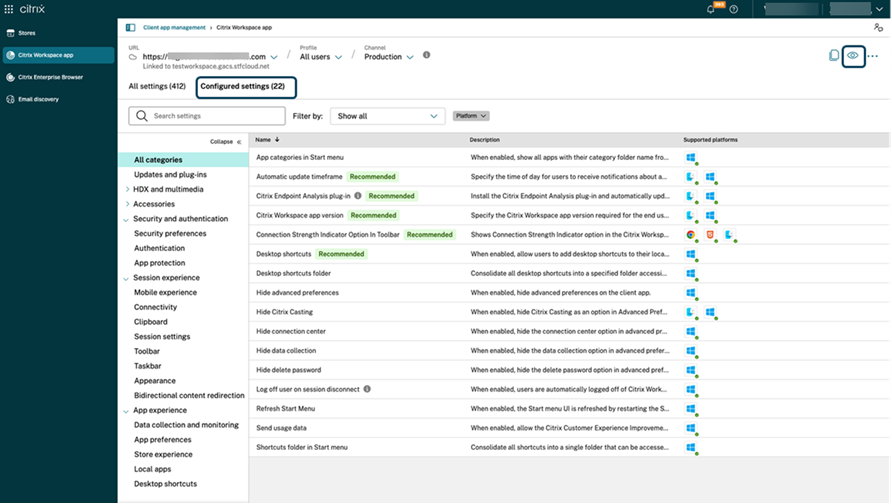Collapse the Security and authentication category
This screenshot has width=892, height=504.
click(x=126, y=219)
